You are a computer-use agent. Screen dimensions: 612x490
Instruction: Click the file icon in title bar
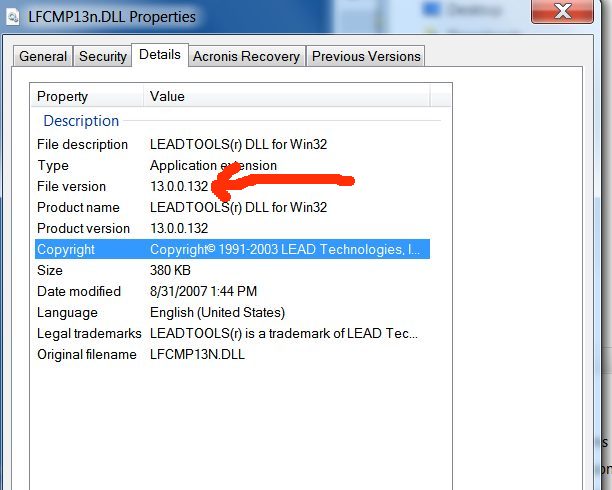pyautogui.click(x=13, y=17)
